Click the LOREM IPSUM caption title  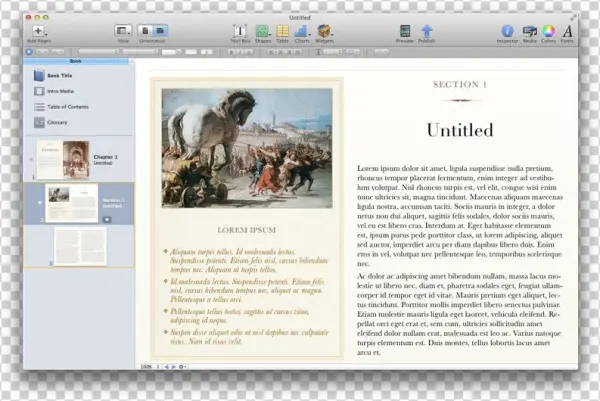[x=247, y=230]
